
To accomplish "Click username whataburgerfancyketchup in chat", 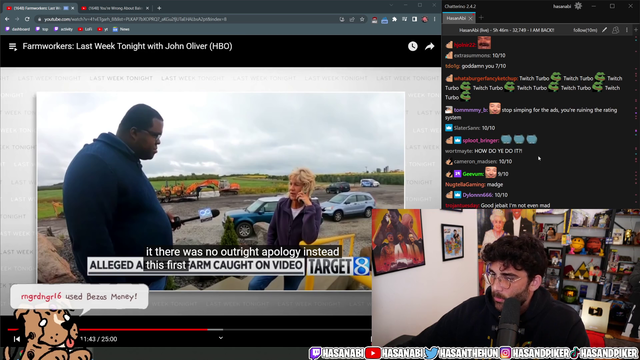I will point(485,78).
